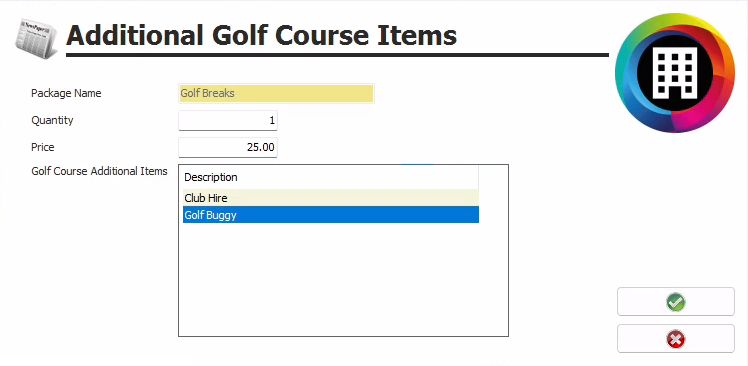748x366 pixels.
Task: Focus the Price field showing 25.00
Action: pyautogui.click(x=228, y=147)
